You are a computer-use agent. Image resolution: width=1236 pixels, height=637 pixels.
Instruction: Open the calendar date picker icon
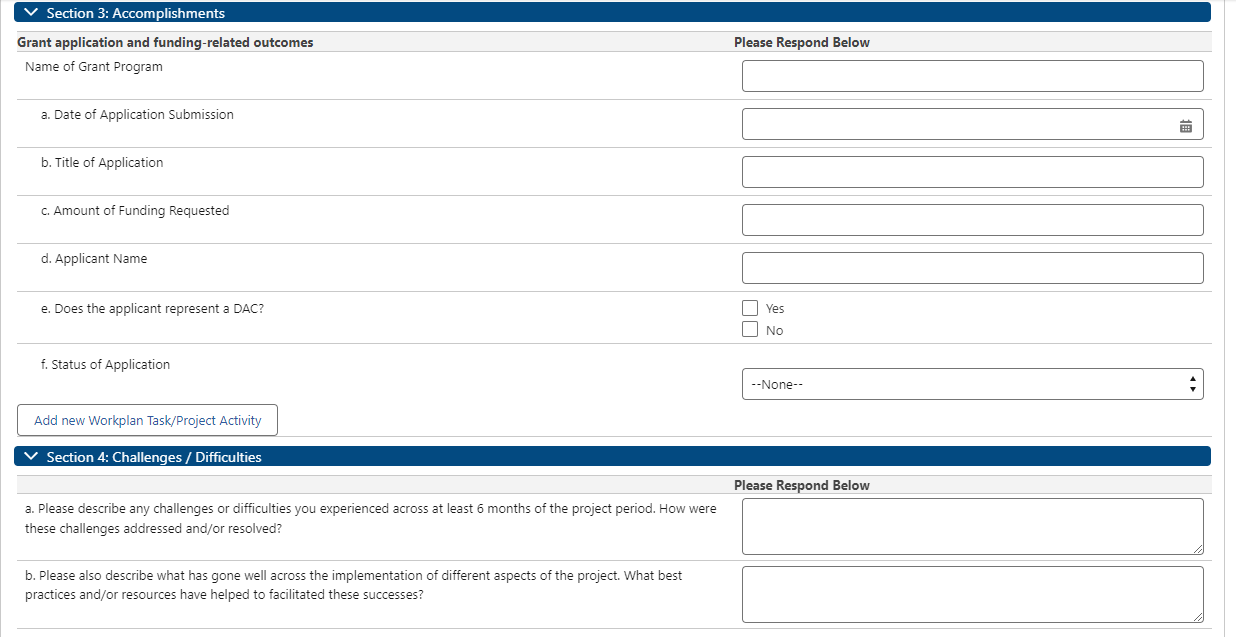pos(1186,127)
